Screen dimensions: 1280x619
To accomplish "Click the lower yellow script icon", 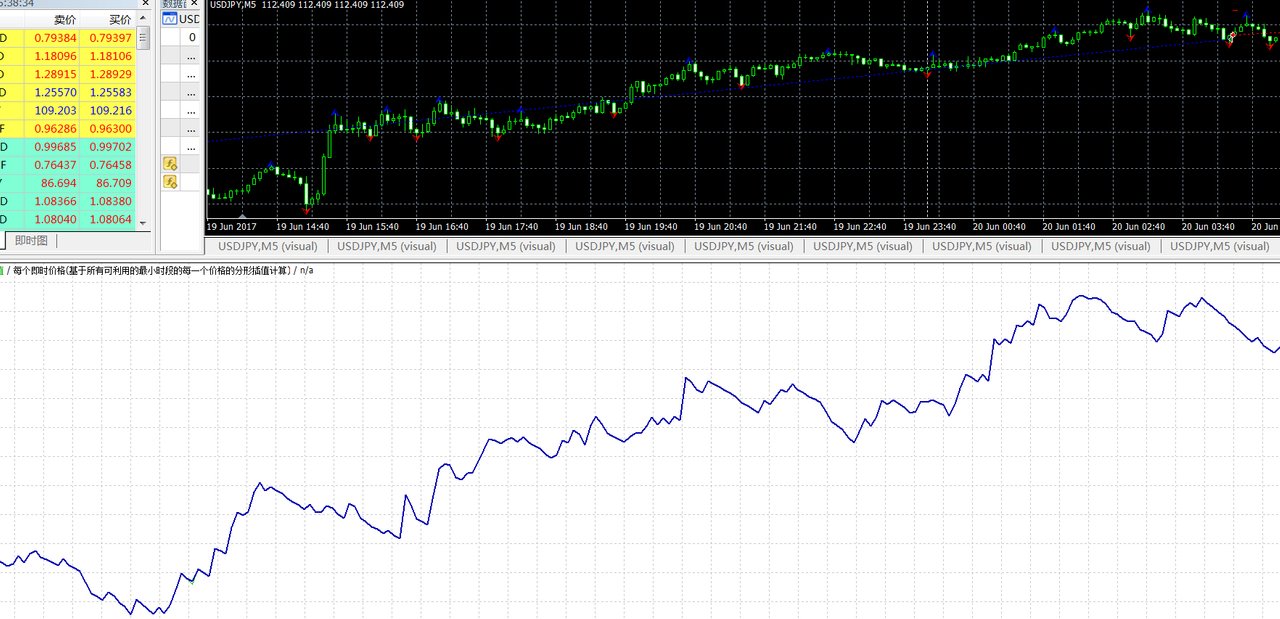I will 170,182.
